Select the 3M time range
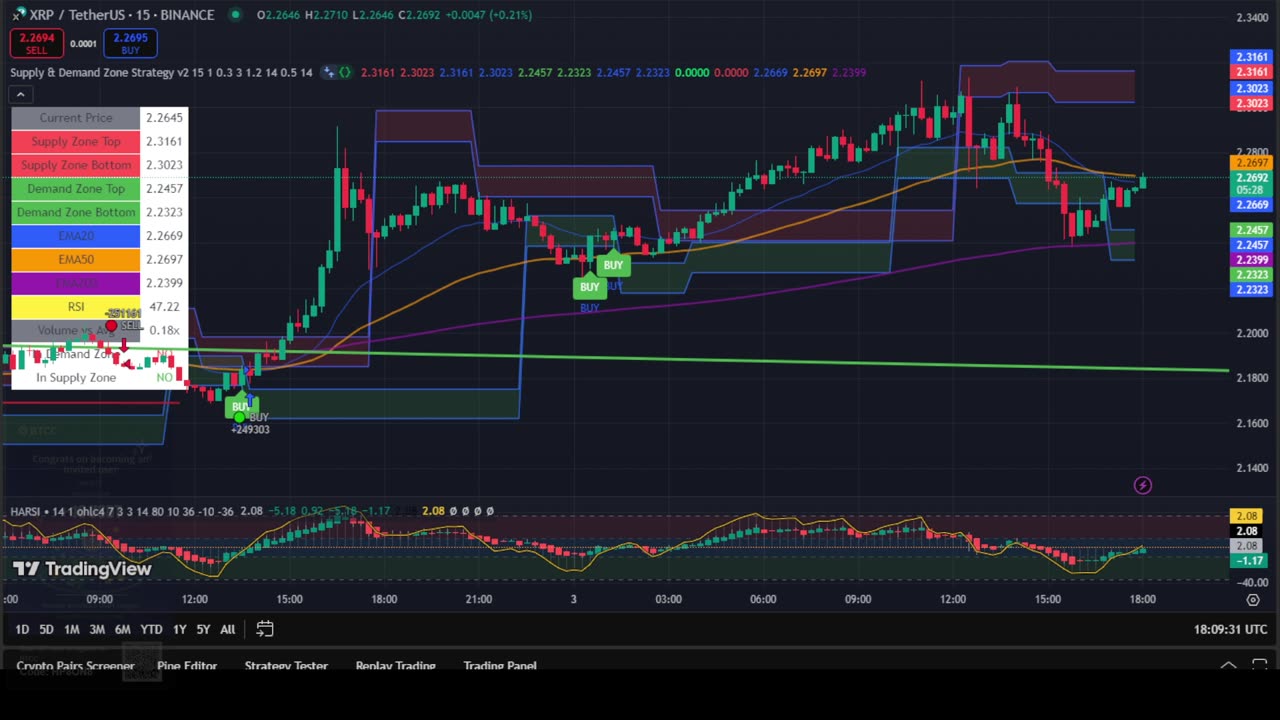This screenshot has width=1280, height=720. pos(97,629)
